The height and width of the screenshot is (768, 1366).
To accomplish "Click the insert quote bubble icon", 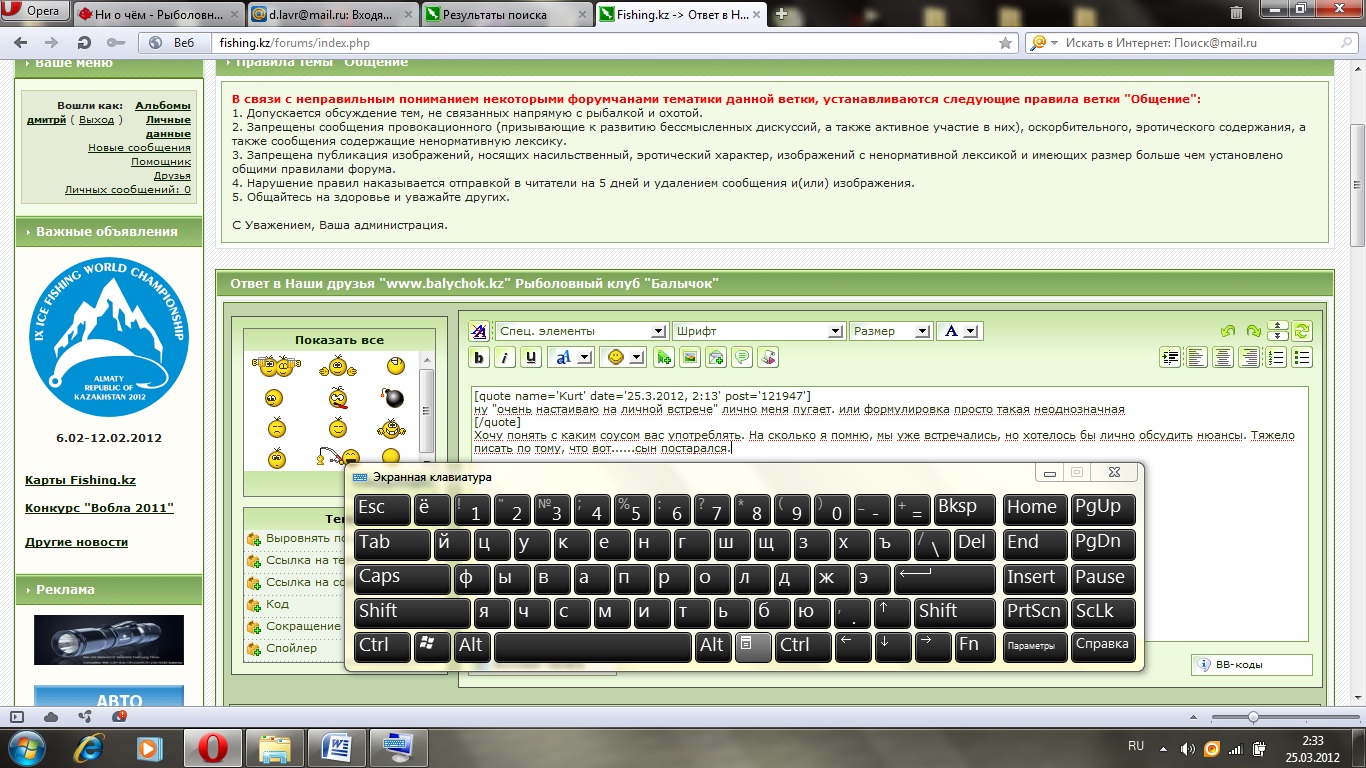I will tap(742, 357).
